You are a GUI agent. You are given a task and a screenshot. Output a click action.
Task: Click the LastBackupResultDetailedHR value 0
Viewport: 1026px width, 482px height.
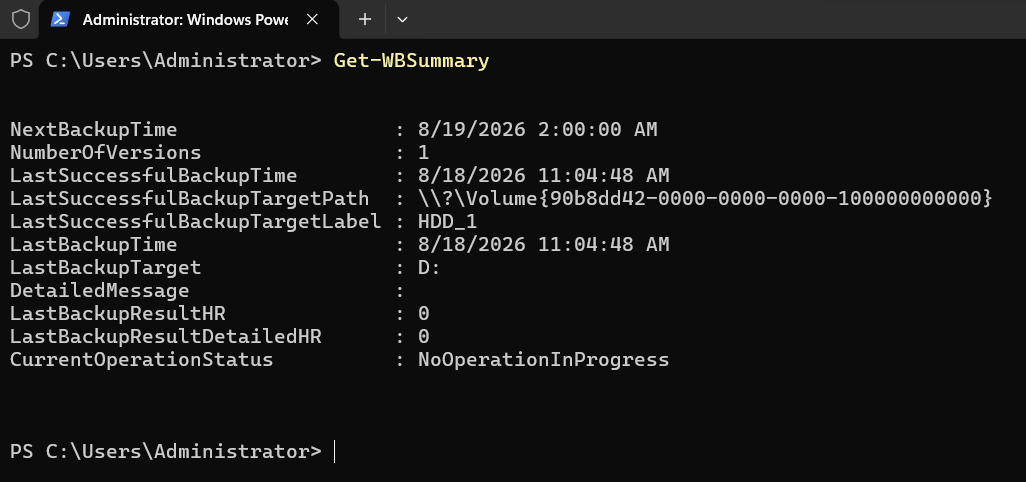click(424, 337)
